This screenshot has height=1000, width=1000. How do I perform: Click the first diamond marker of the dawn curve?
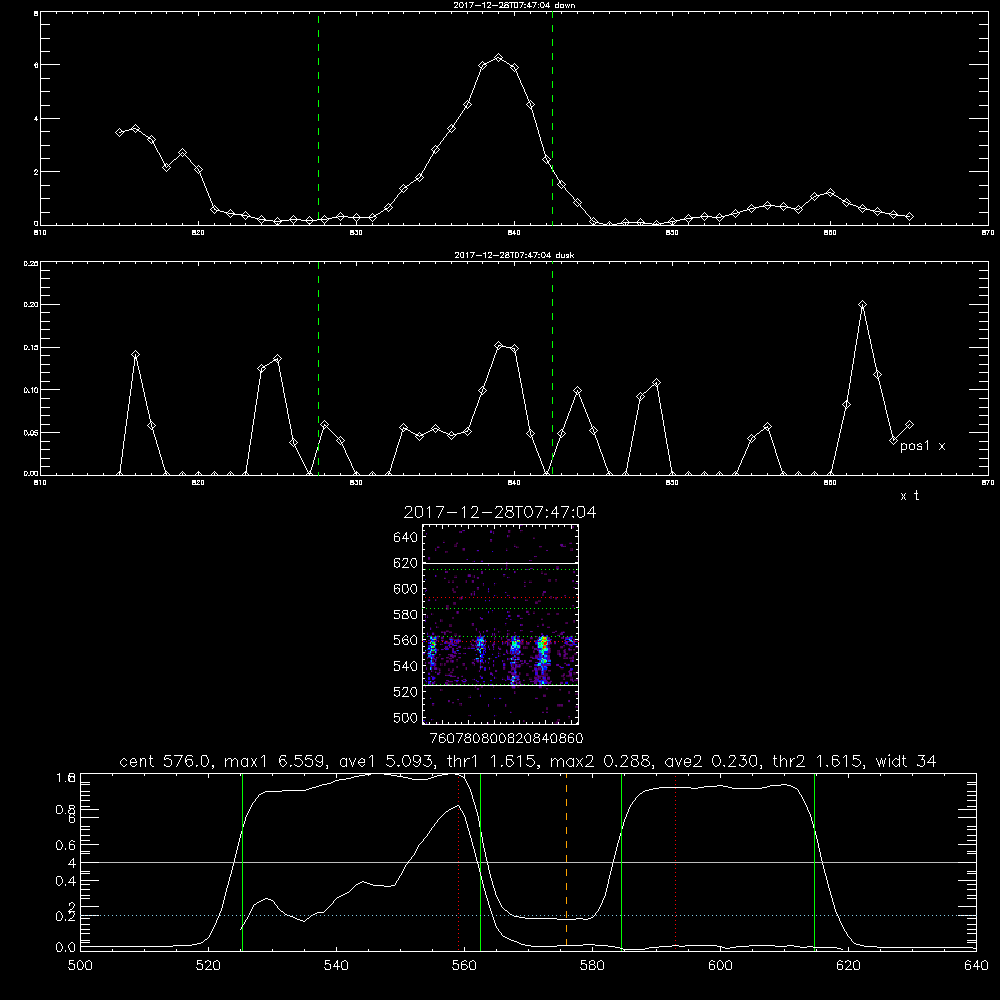pyautogui.click(x=119, y=133)
